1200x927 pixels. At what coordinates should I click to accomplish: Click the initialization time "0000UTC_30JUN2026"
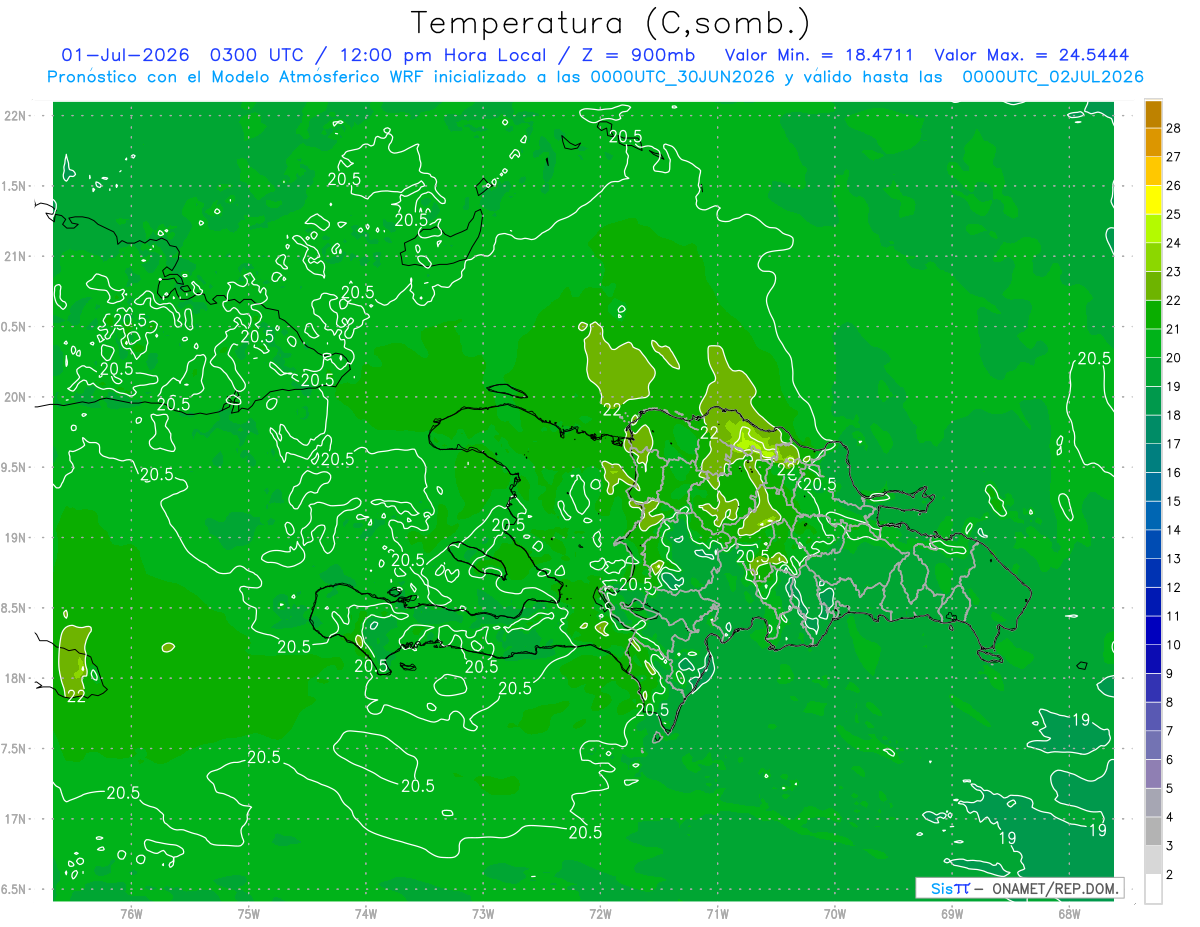click(679, 77)
